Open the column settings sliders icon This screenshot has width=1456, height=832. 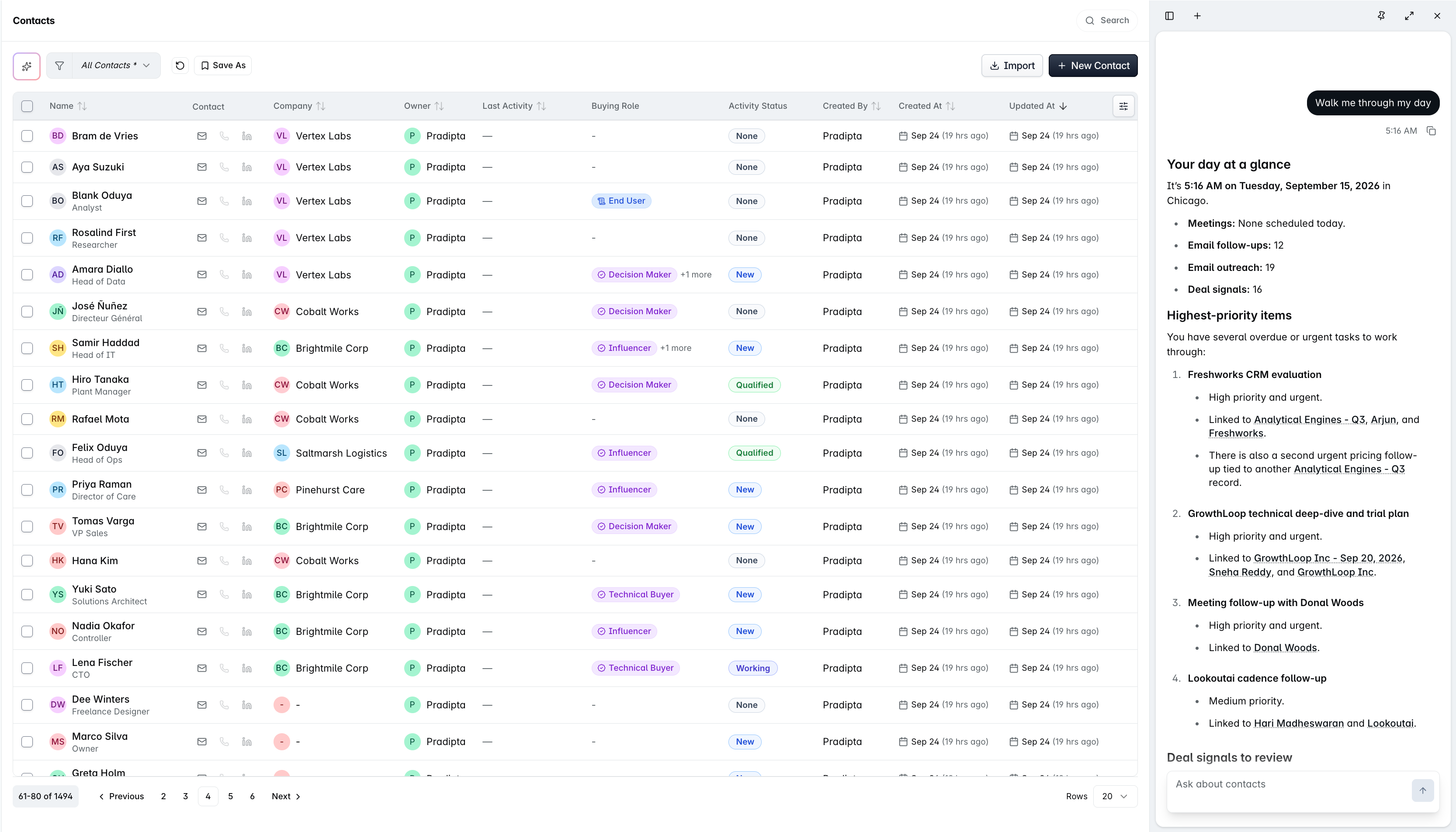coord(1123,106)
